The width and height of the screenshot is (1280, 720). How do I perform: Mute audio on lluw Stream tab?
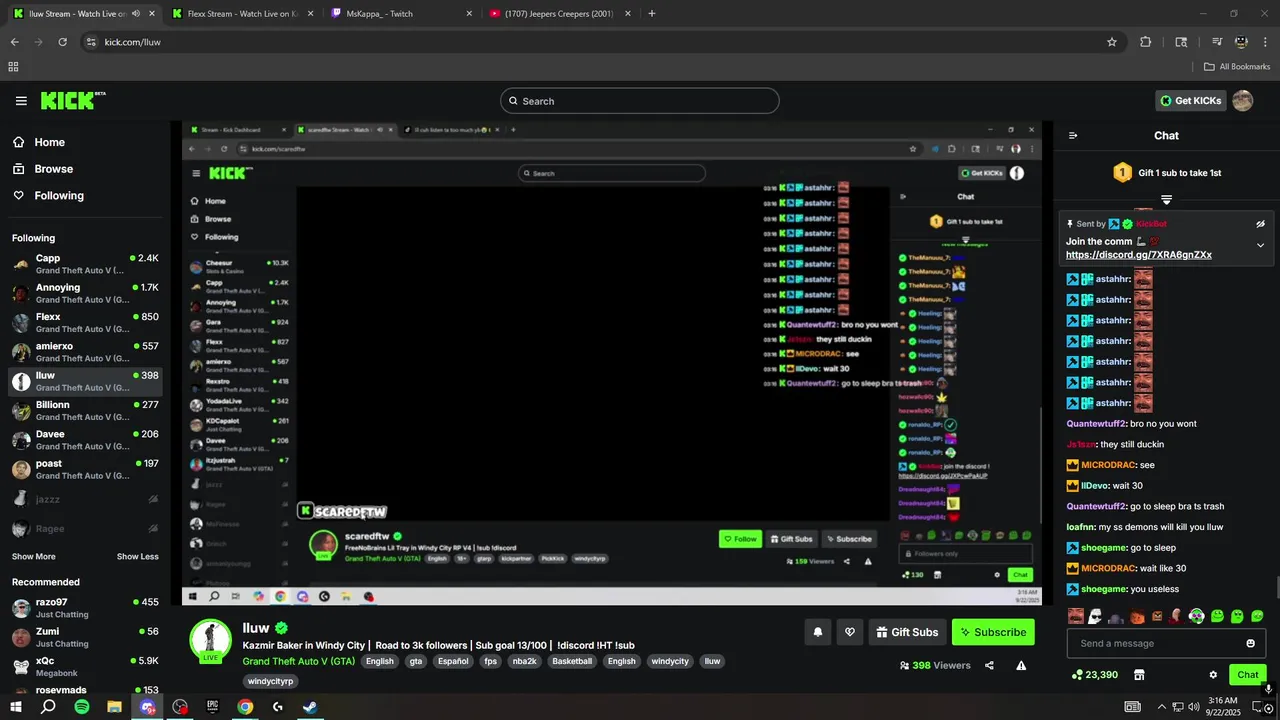point(135,14)
